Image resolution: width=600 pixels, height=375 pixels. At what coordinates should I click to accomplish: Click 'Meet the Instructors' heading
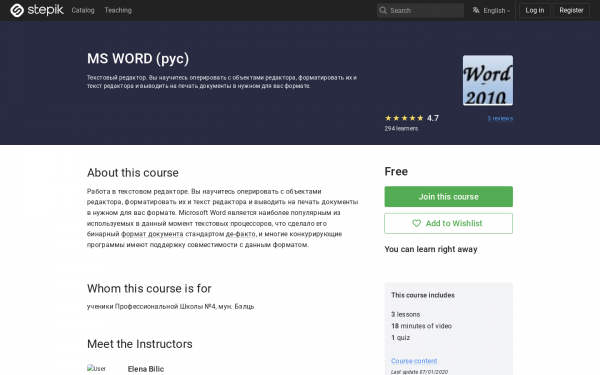point(140,344)
